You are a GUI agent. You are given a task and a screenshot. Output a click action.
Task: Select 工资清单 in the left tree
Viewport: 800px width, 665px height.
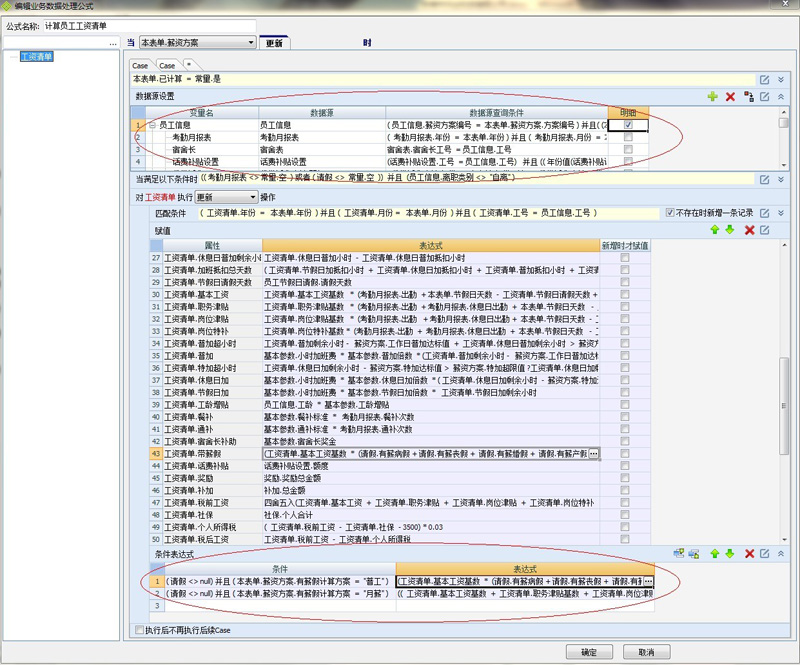coord(37,57)
